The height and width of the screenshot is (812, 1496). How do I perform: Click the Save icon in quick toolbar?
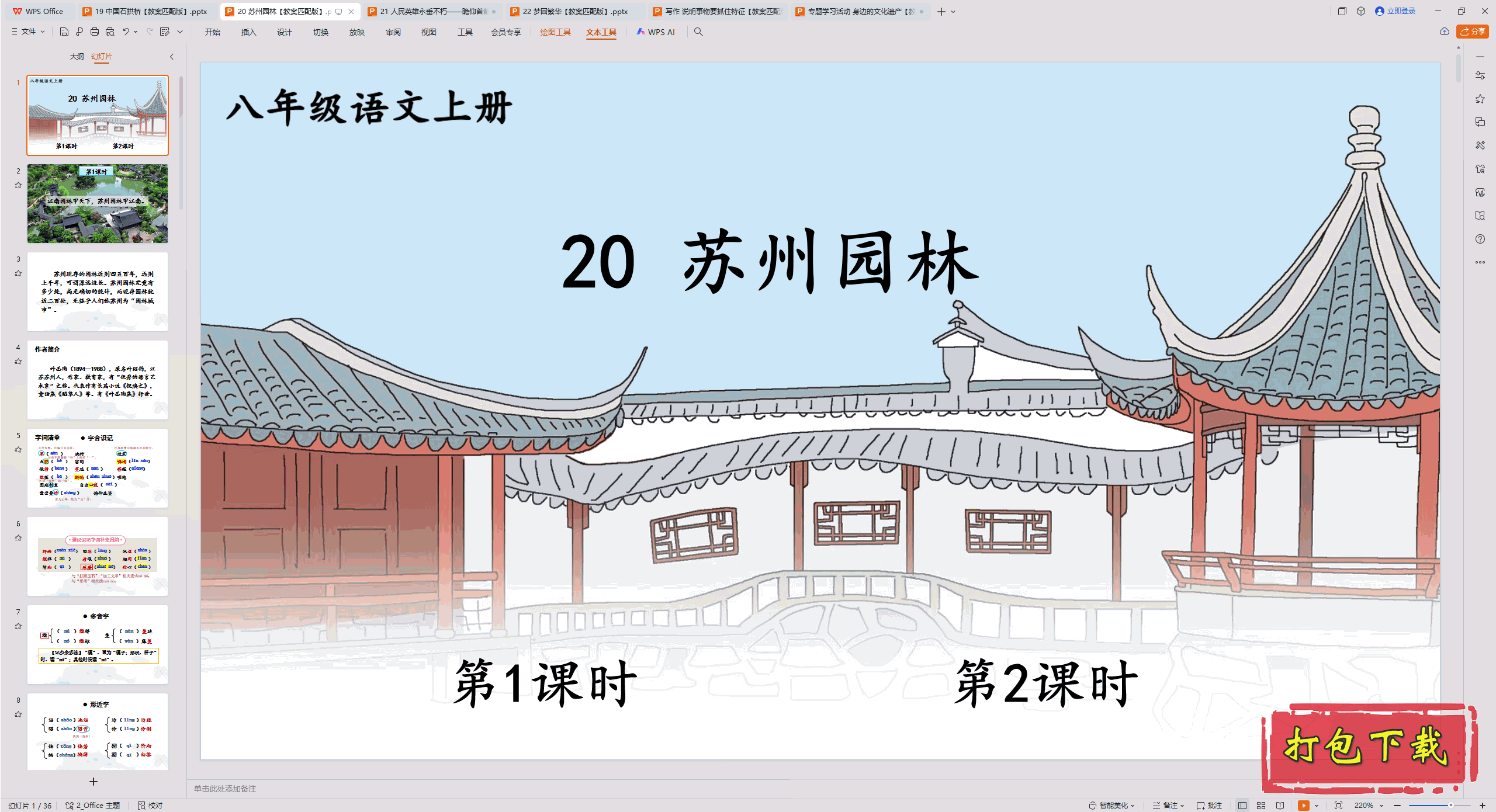[64, 32]
